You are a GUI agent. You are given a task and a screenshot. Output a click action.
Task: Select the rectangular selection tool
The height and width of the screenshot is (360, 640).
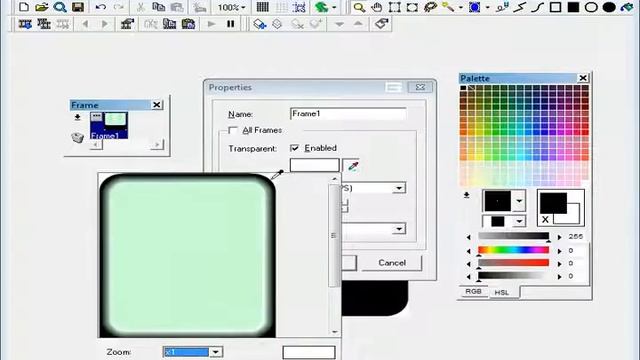click(x=395, y=7)
